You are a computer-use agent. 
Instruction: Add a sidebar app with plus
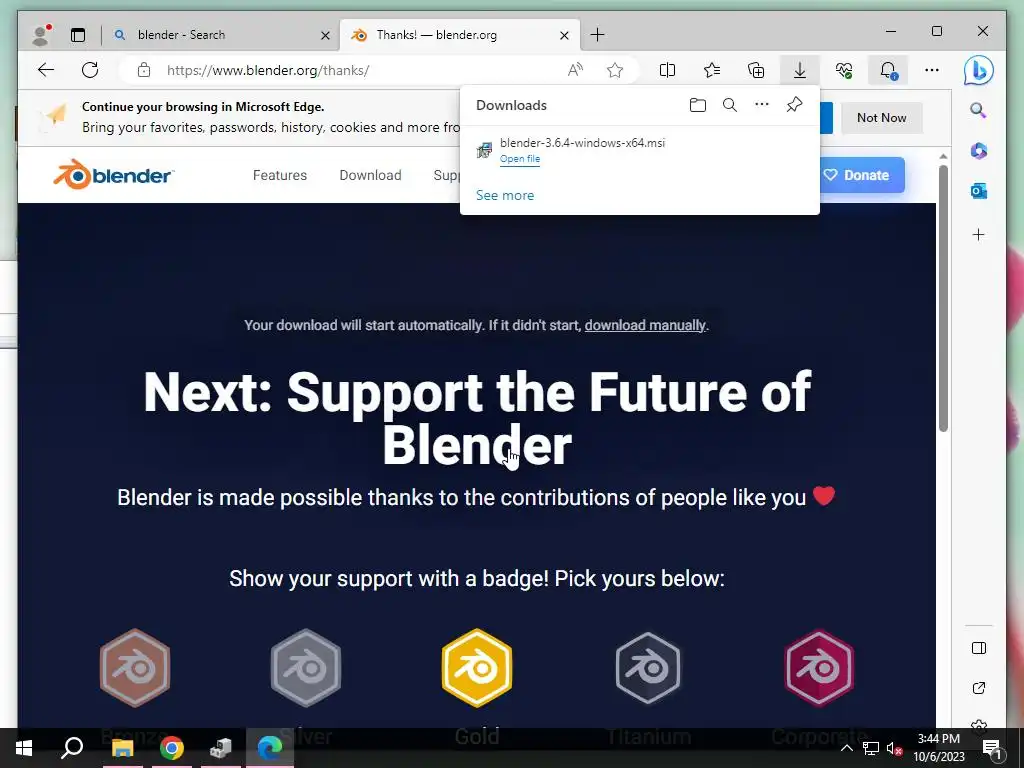[x=978, y=234]
